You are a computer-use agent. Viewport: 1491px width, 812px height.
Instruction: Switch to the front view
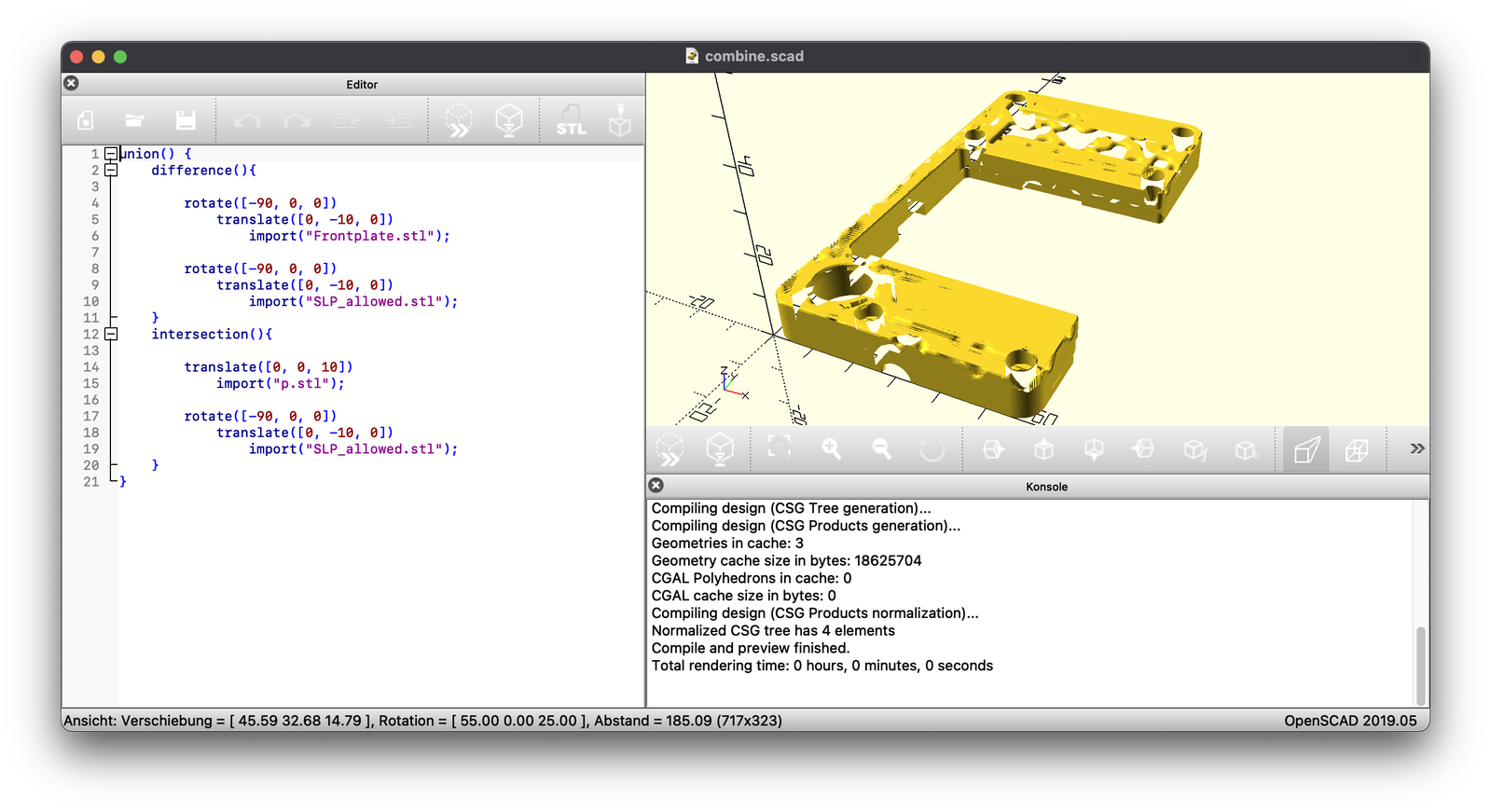[x=1194, y=449]
